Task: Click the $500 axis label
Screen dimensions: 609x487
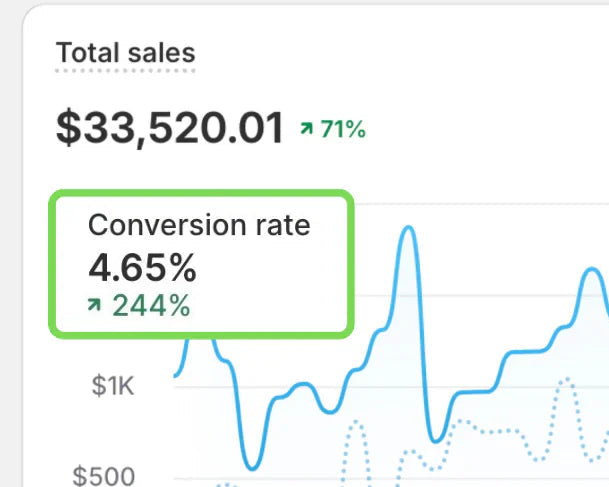Action: 104,475
